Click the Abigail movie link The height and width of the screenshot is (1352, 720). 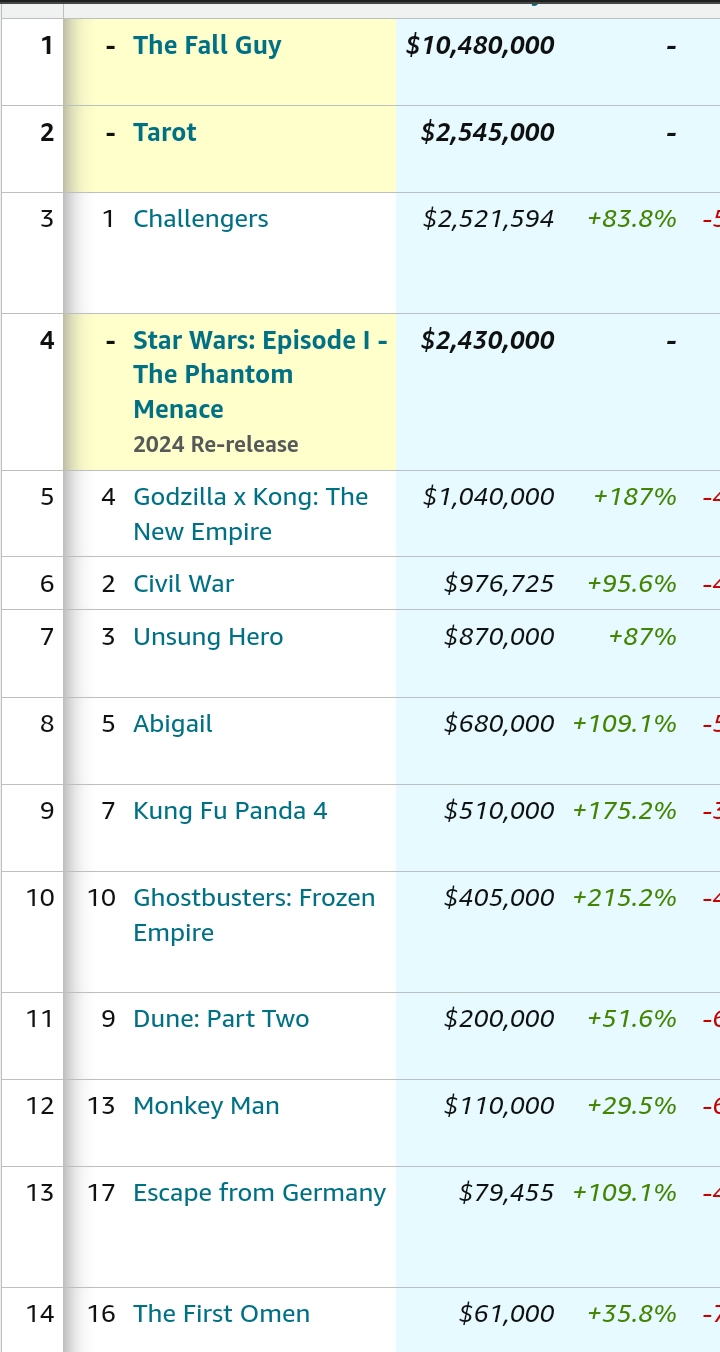tap(173, 724)
